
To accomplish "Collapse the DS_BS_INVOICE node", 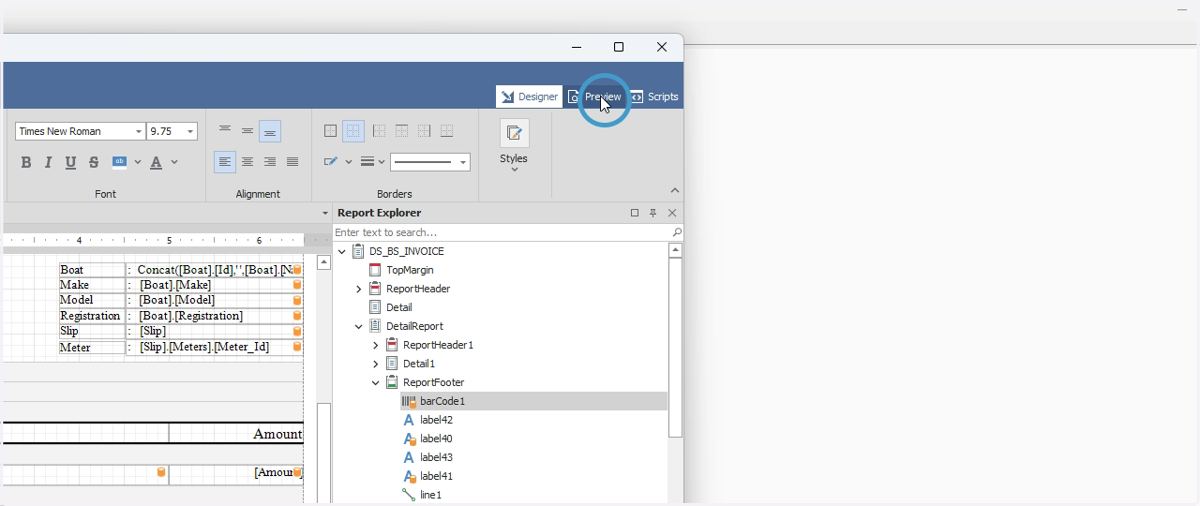I will [x=342, y=252].
